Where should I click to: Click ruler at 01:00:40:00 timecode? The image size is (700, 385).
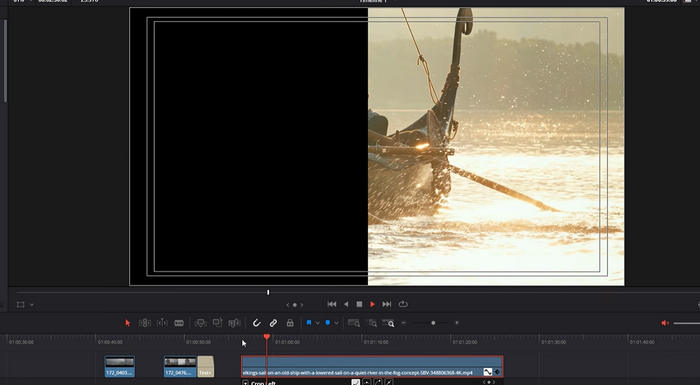110,342
